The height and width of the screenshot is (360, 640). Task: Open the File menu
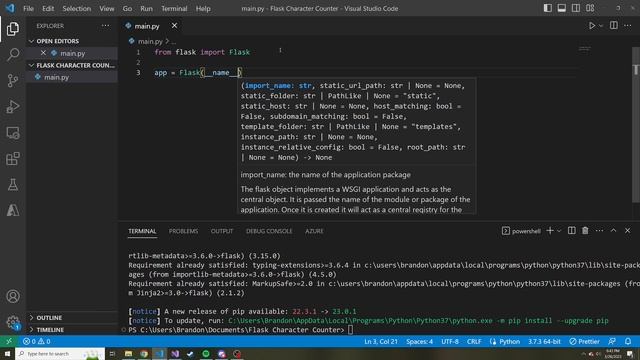click(x=29, y=9)
